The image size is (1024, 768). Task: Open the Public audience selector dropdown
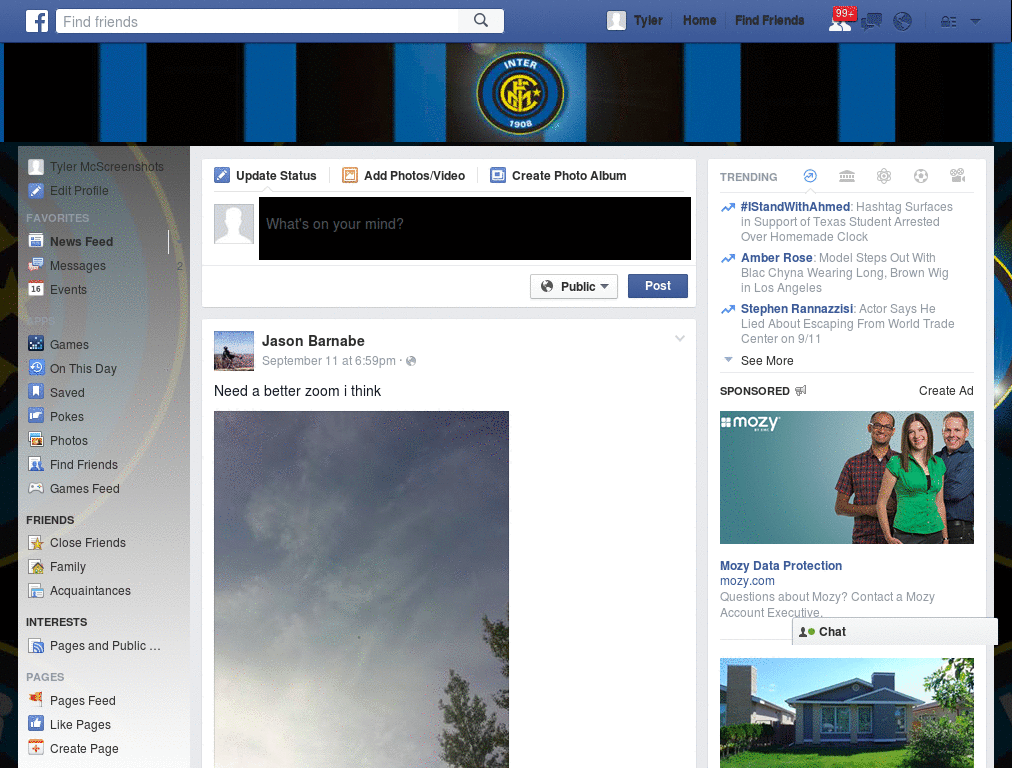[574, 286]
